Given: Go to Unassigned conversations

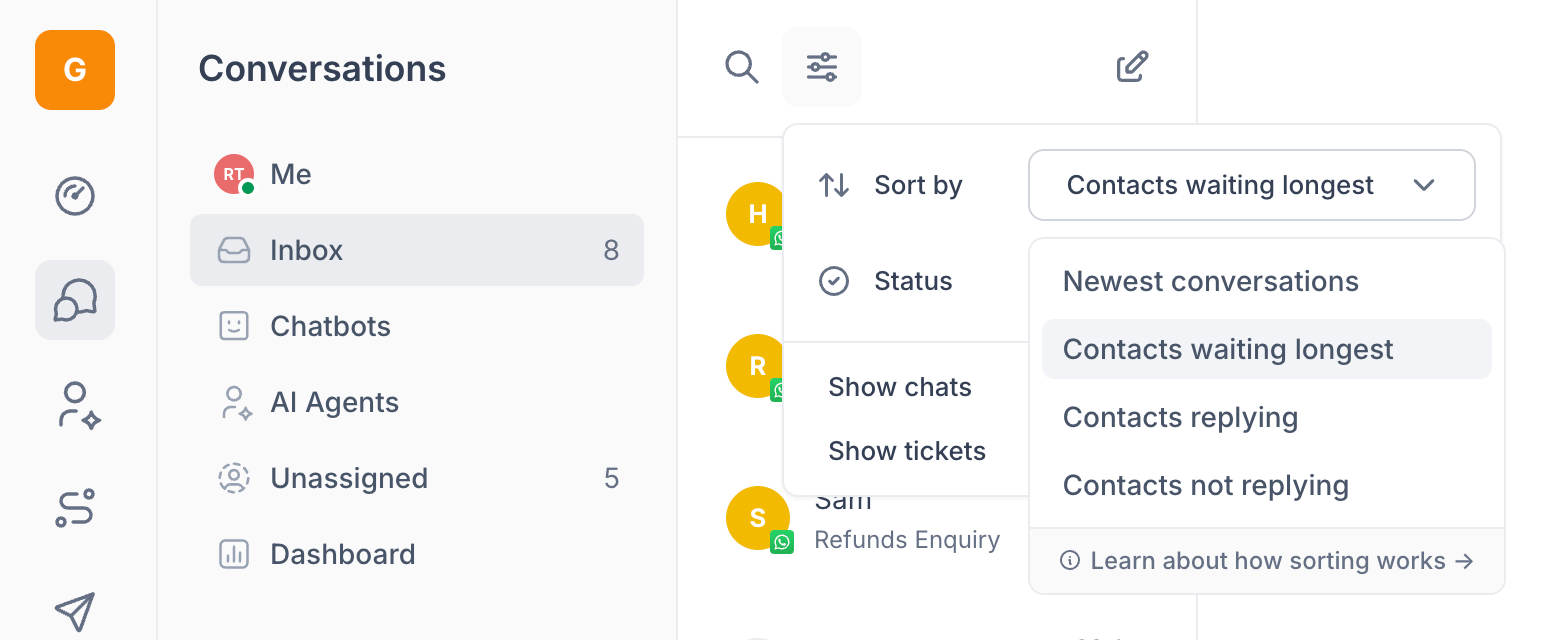Looking at the screenshot, I should click(x=348, y=479).
